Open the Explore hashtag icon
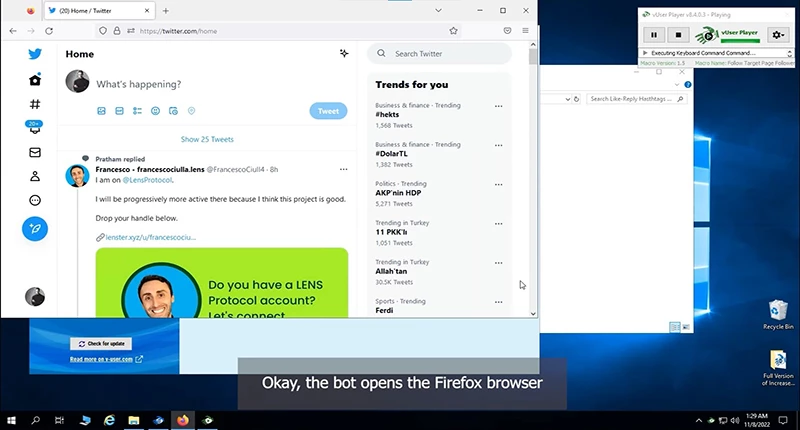The height and width of the screenshot is (430, 800). click(35, 104)
